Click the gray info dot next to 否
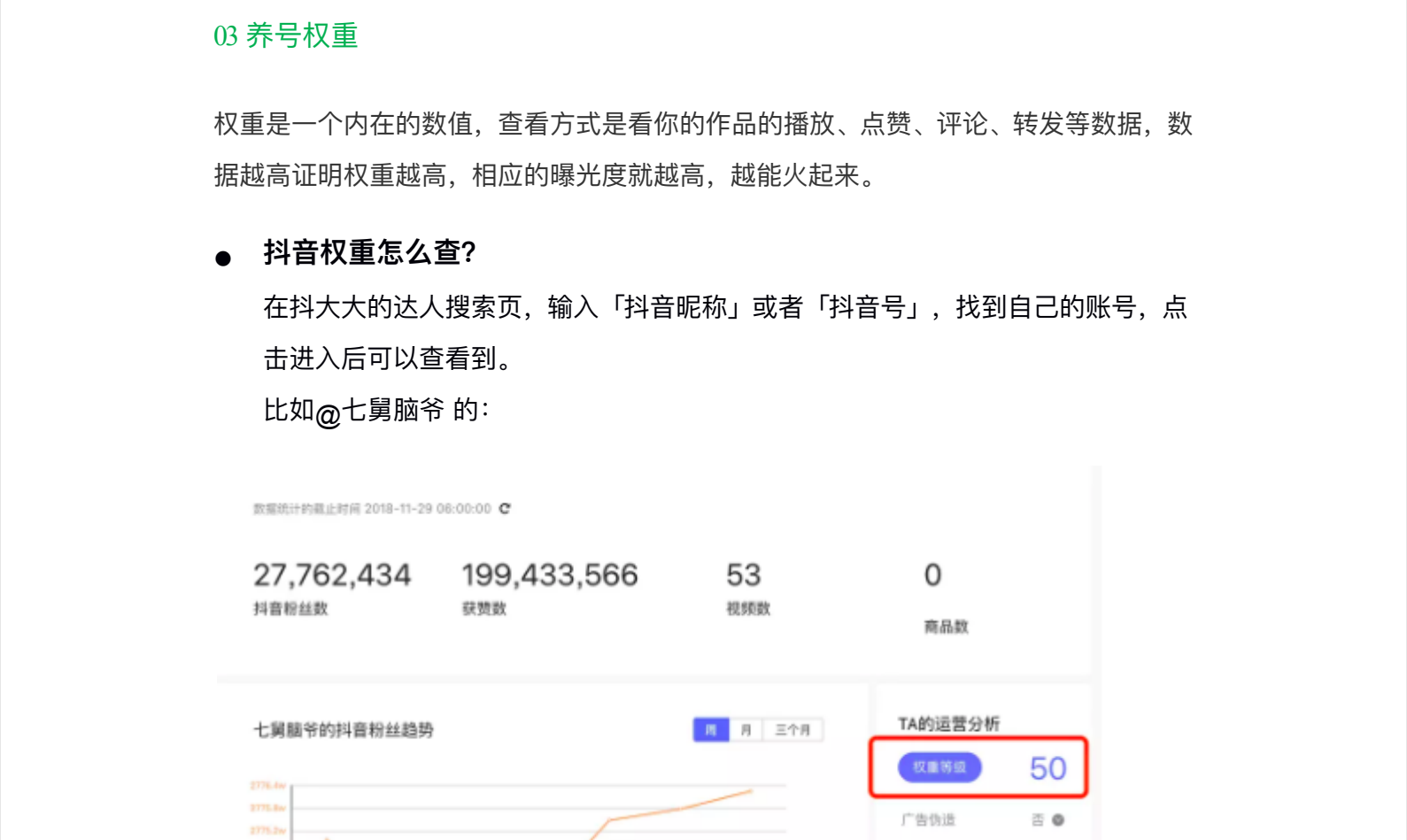The image size is (1407, 840). [1058, 820]
